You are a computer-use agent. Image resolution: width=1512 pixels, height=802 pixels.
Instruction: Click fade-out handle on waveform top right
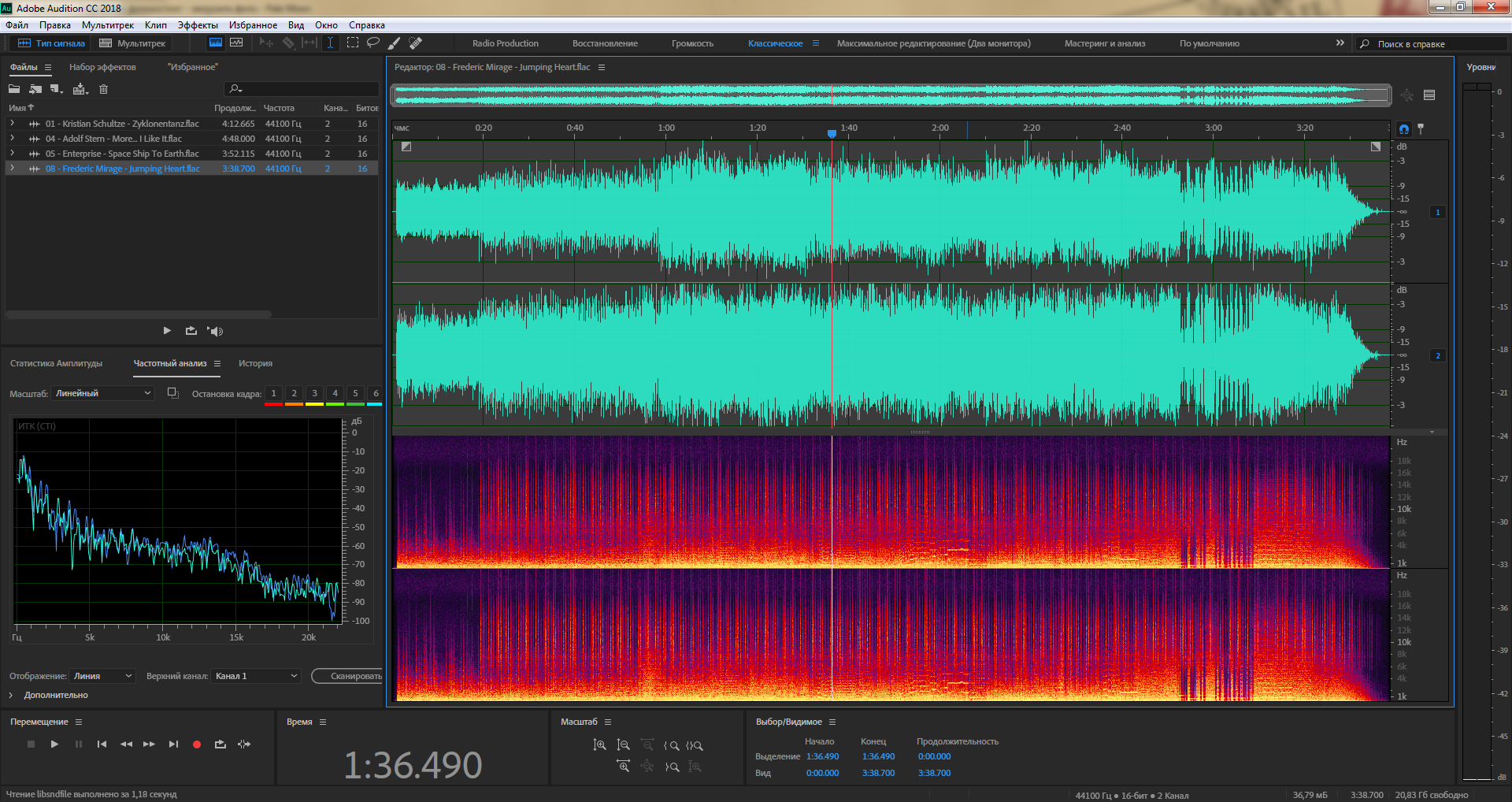[1376, 147]
